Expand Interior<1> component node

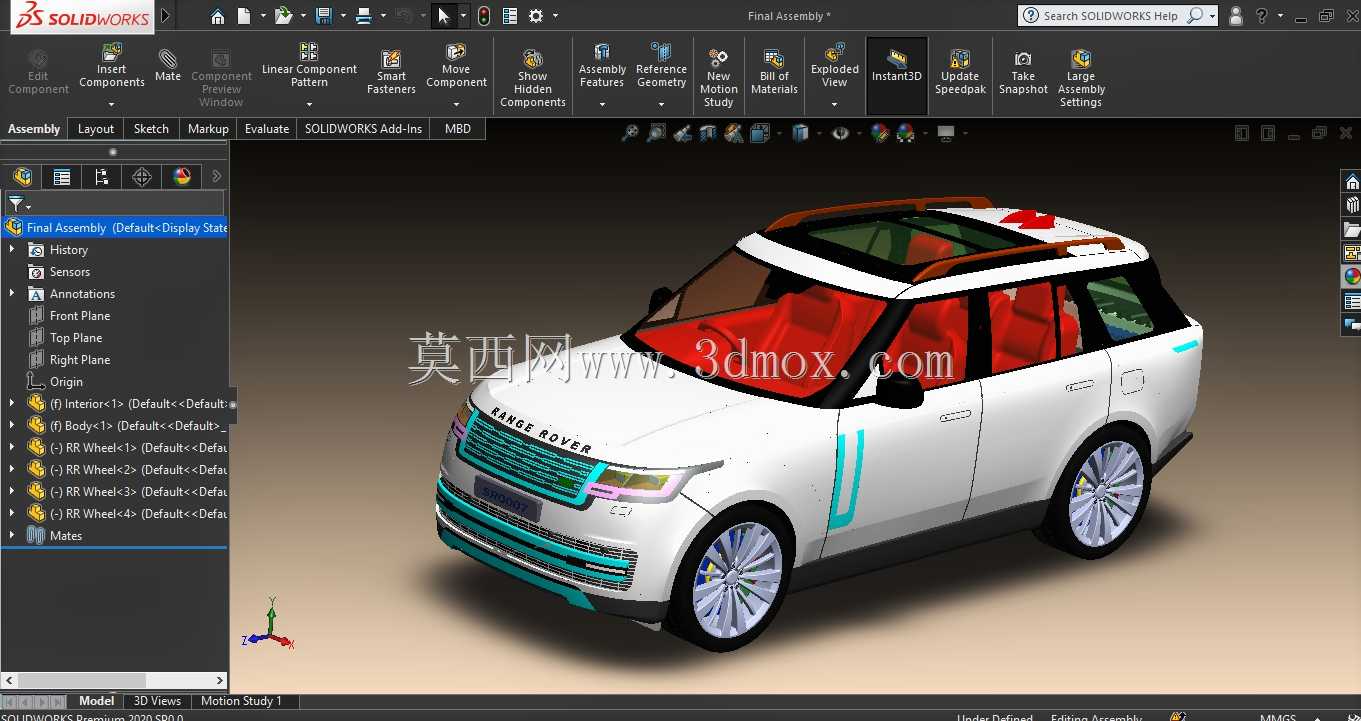click(12, 404)
